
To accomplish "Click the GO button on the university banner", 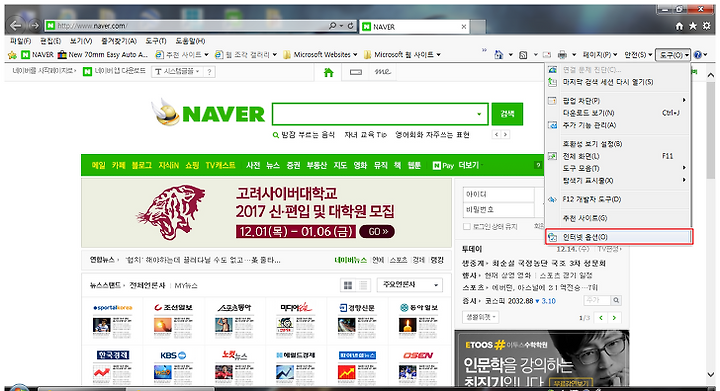I will click(x=377, y=231).
